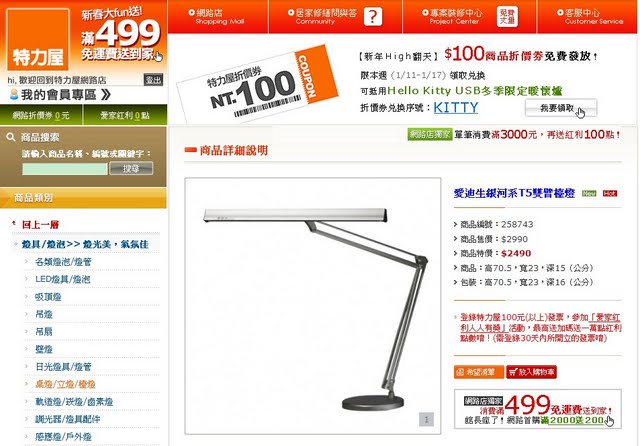Screen dimensions: 640x446
Task: Expand the 各類燈泡/燈管 category
Action: tap(63, 262)
